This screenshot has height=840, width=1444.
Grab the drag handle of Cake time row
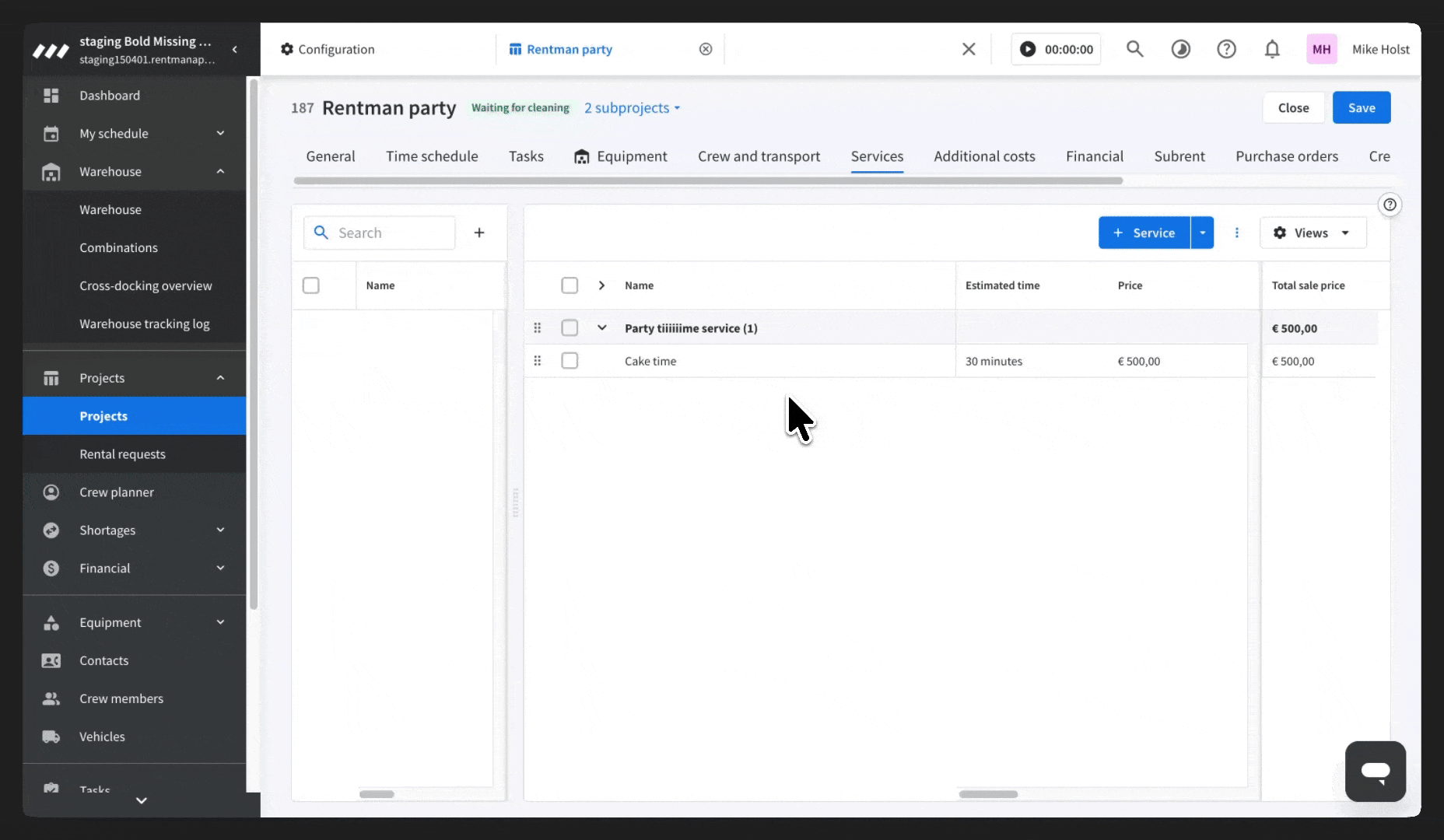537,361
